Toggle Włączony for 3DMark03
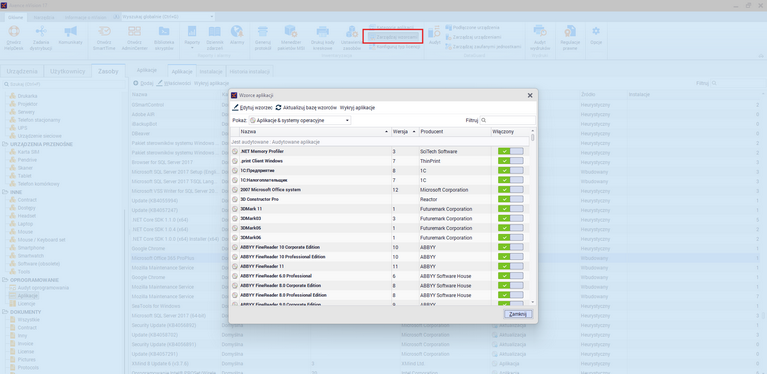The height and width of the screenshot is (374, 767). click(x=511, y=219)
